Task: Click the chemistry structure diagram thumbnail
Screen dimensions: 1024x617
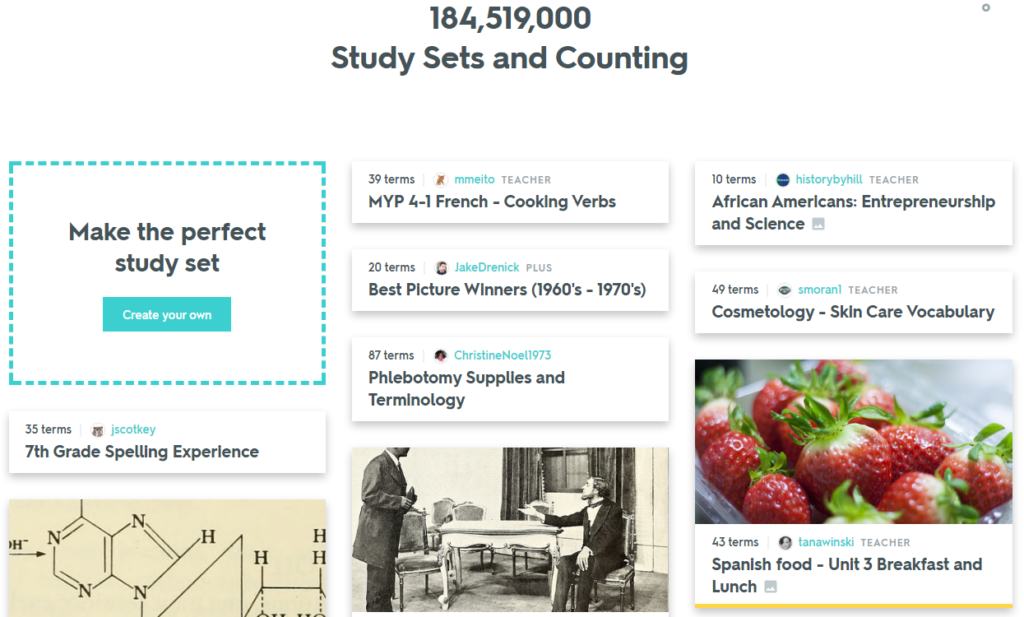Action: coord(166,560)
